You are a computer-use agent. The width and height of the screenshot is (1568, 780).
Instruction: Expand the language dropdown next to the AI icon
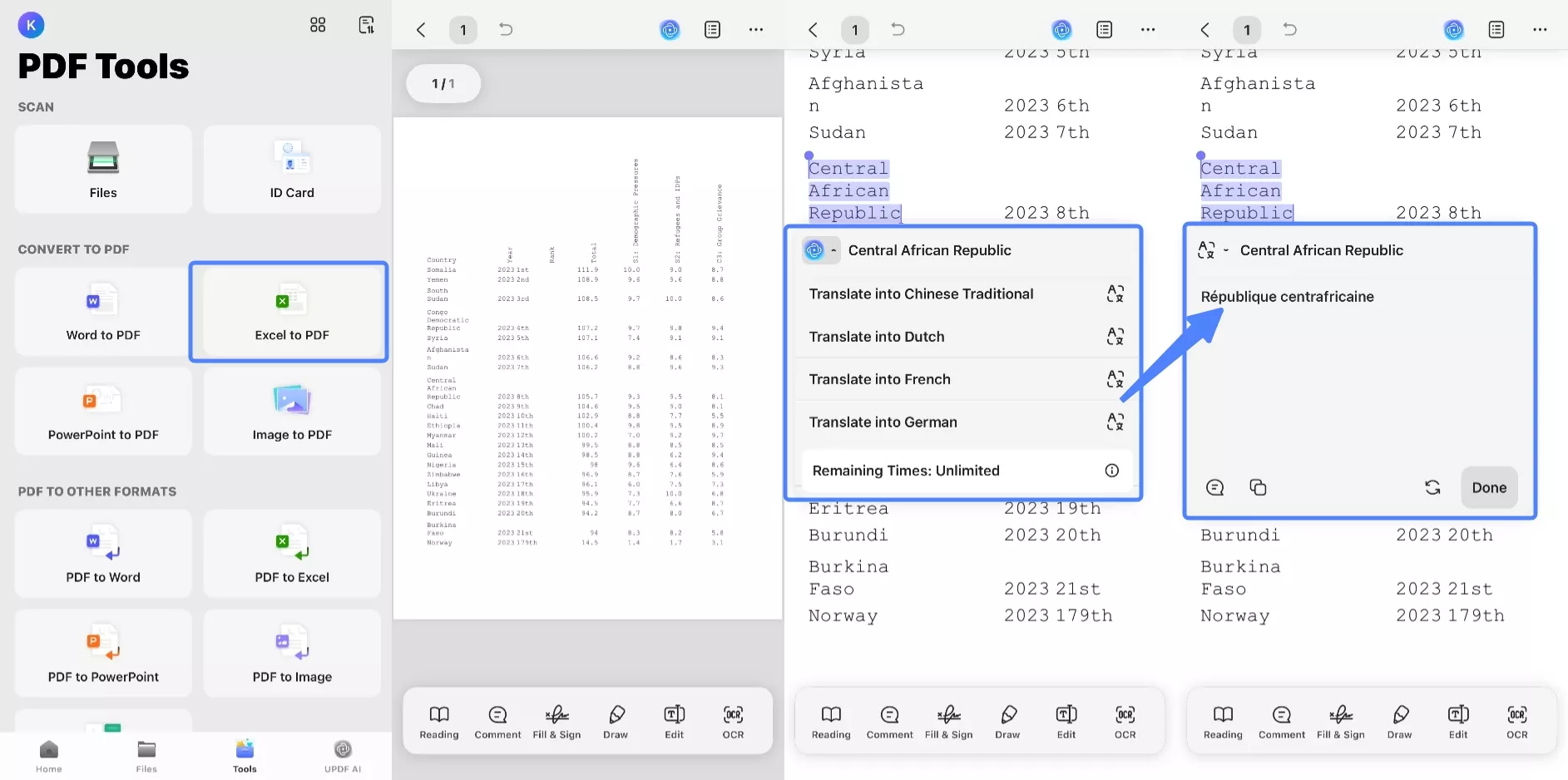pos(833,249)
